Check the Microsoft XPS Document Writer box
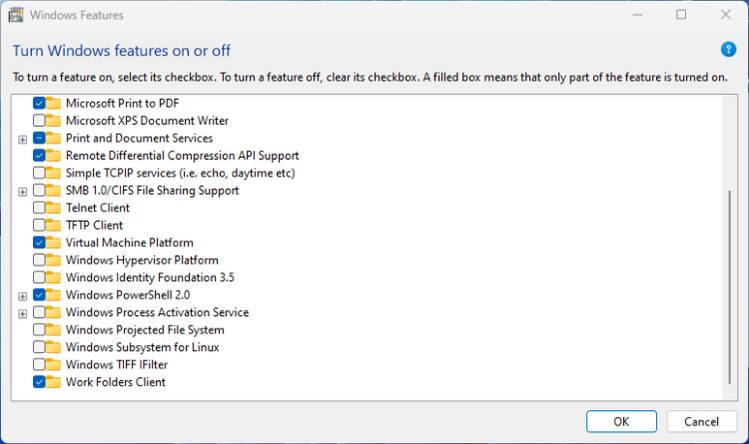Image resolution: width=749 pixels, height=444 pixels. click(39, 121)
